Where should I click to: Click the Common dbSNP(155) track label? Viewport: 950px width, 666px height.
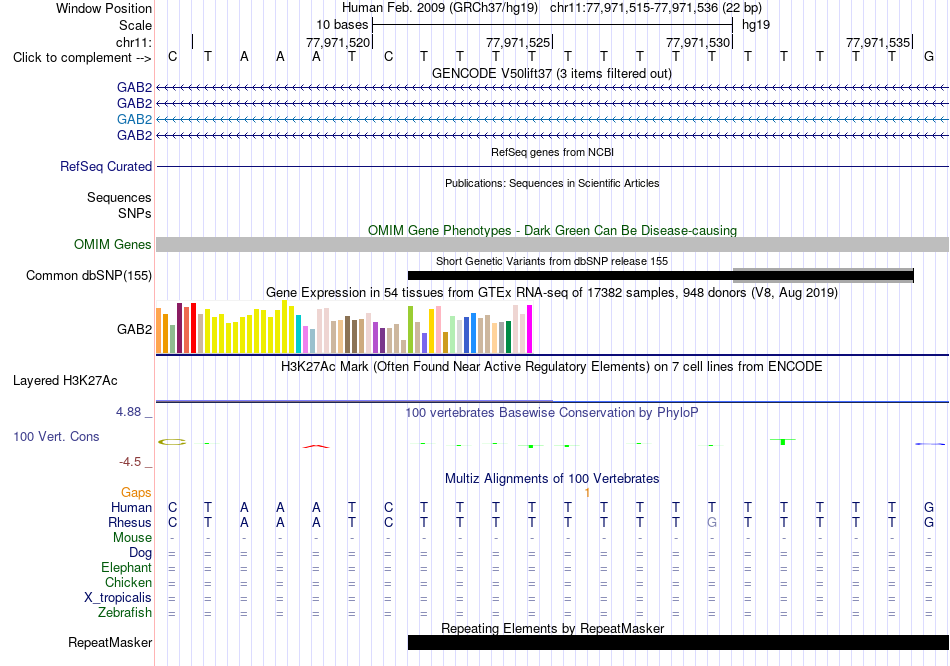point(89,275)
